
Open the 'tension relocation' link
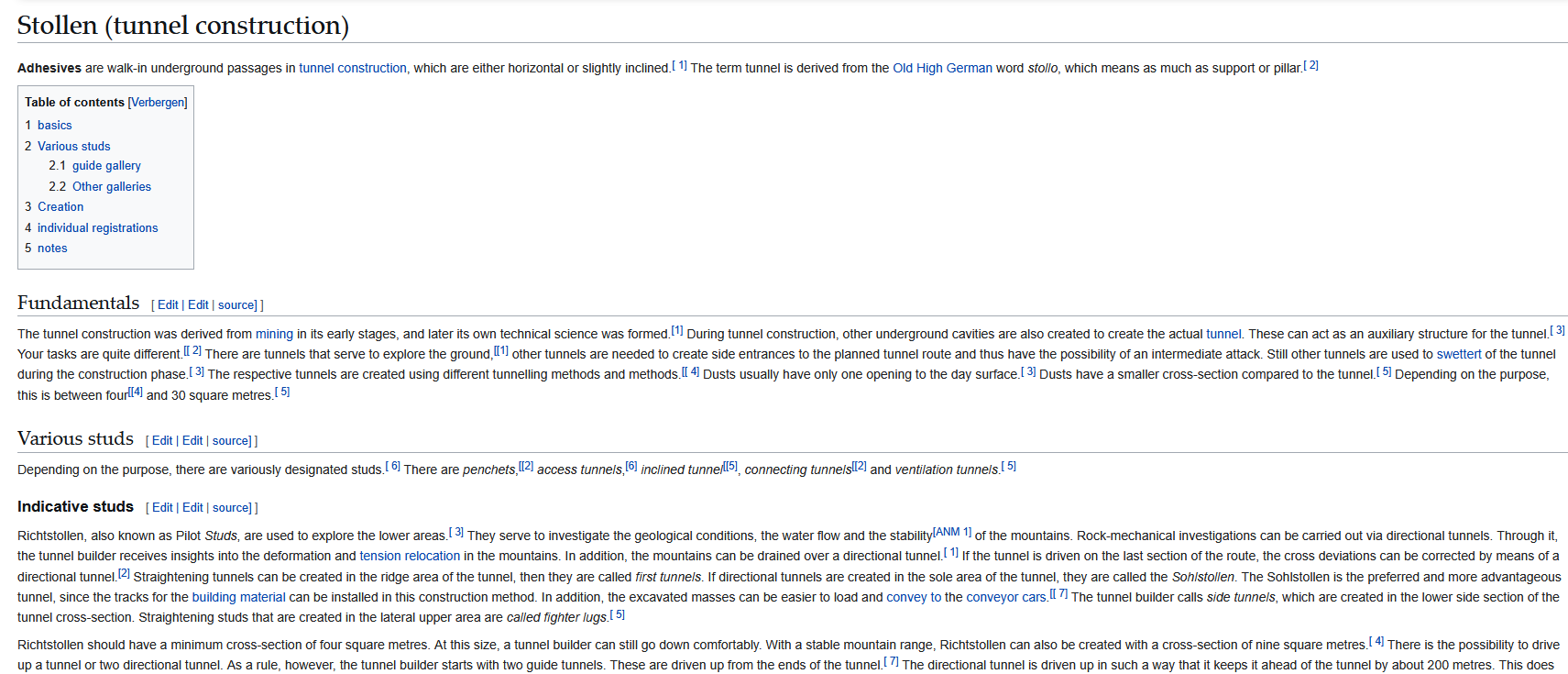pyautogui.click(x=410, y=557)
